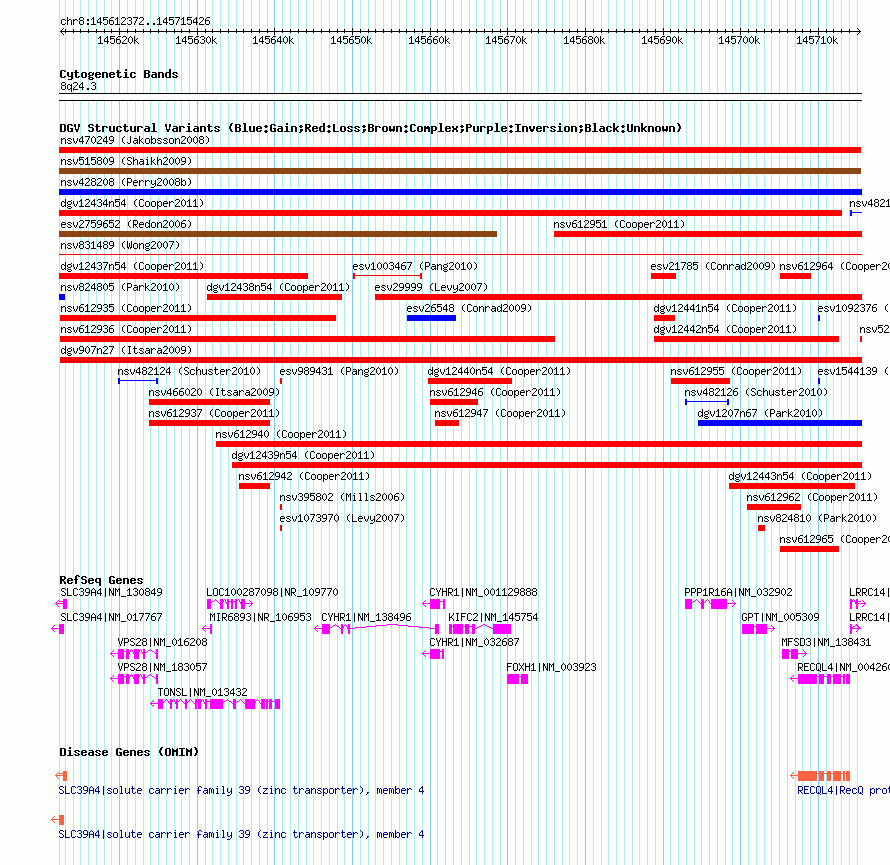Click the dgv12439n54 (Cooper2011) label
The image size is (890, 865).
(303, 455)
